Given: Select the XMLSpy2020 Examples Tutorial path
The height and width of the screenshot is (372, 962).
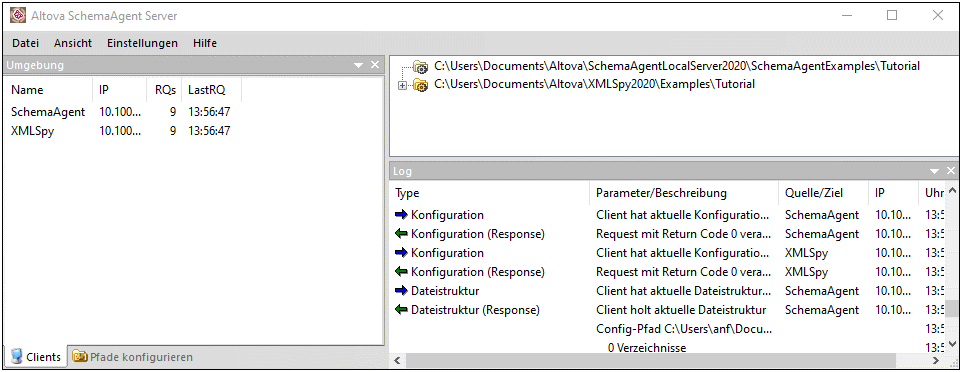Looking at the screenshot, I should (595, 84).
